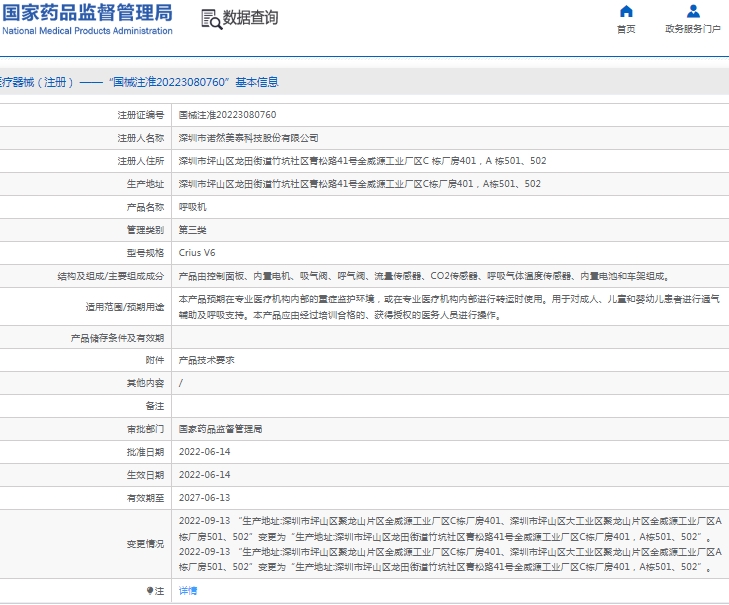Click the 管理类别 row label
729x605 pixels.
click(146, 230)
